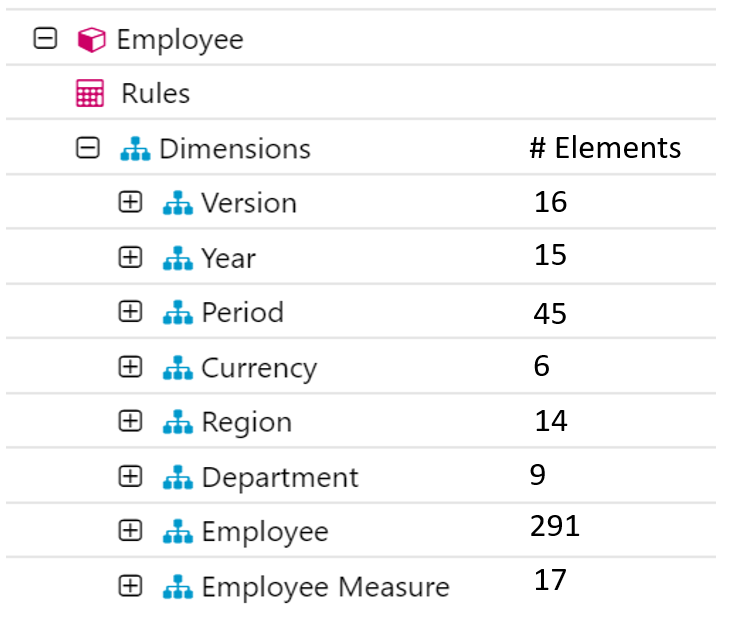Click the # Elements column header
Viewport: 732px width, 635px height.
click(x=605, y=149)
